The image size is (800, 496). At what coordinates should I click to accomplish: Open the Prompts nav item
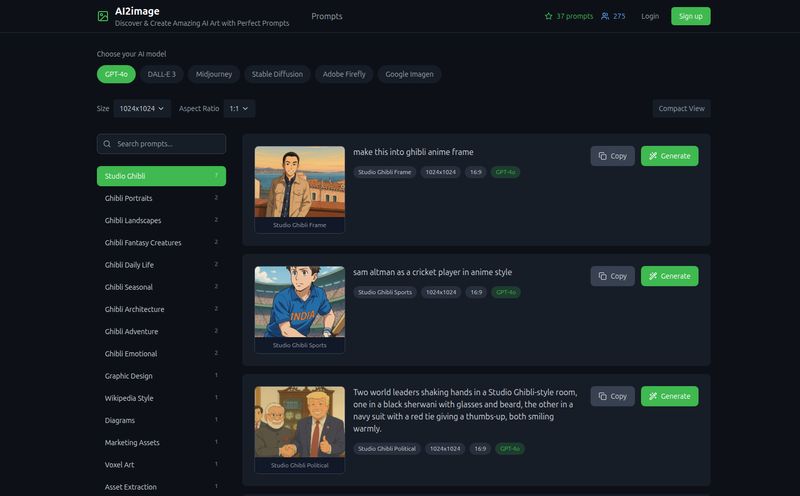(327, 16)
